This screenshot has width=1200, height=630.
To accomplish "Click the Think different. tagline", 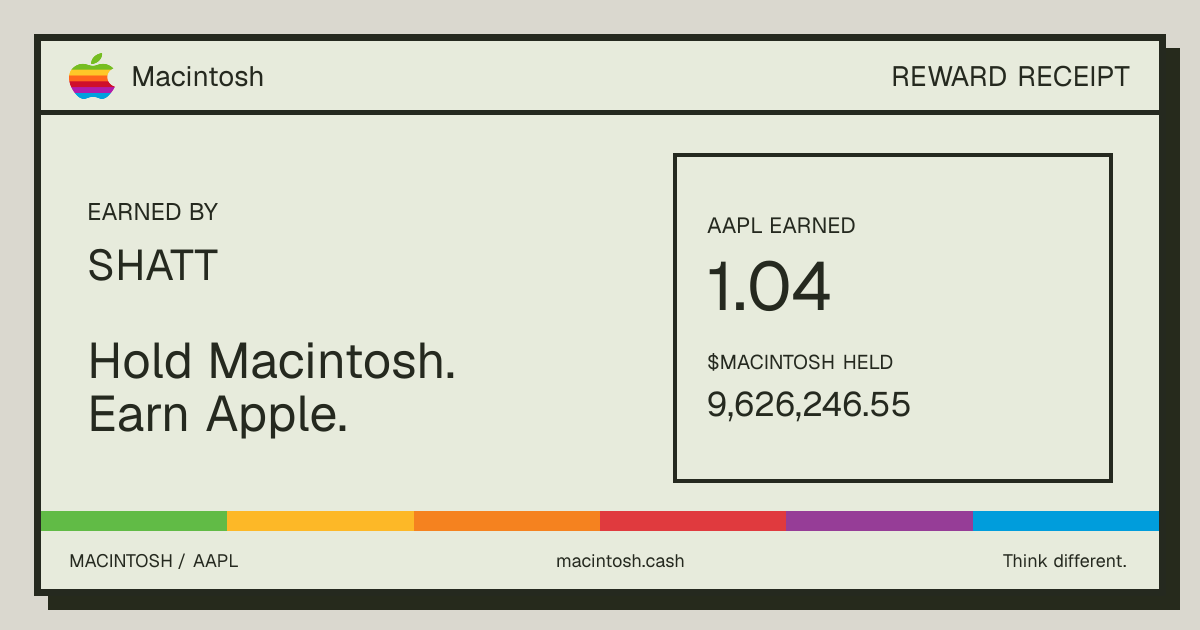I will [x=1065, y=561].
